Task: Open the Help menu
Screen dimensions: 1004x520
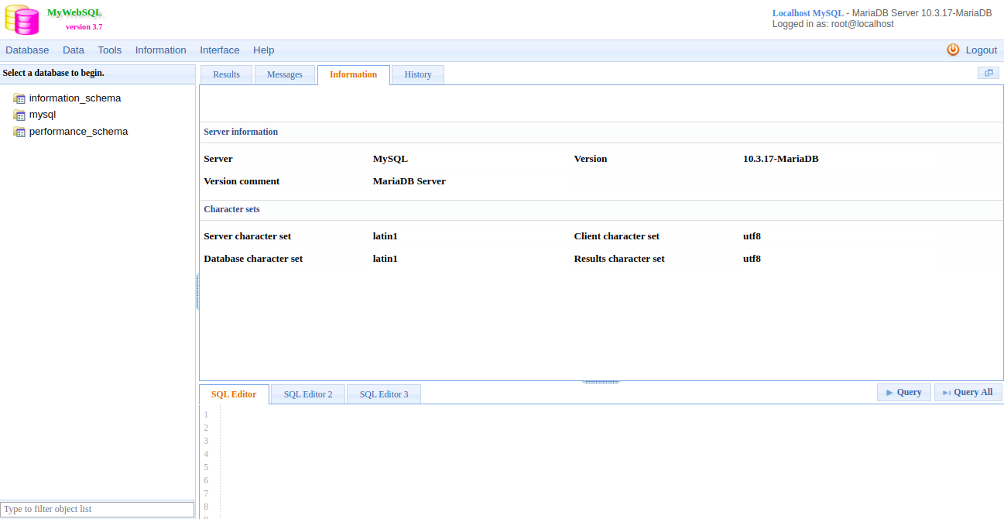Action: click(264, 50)
